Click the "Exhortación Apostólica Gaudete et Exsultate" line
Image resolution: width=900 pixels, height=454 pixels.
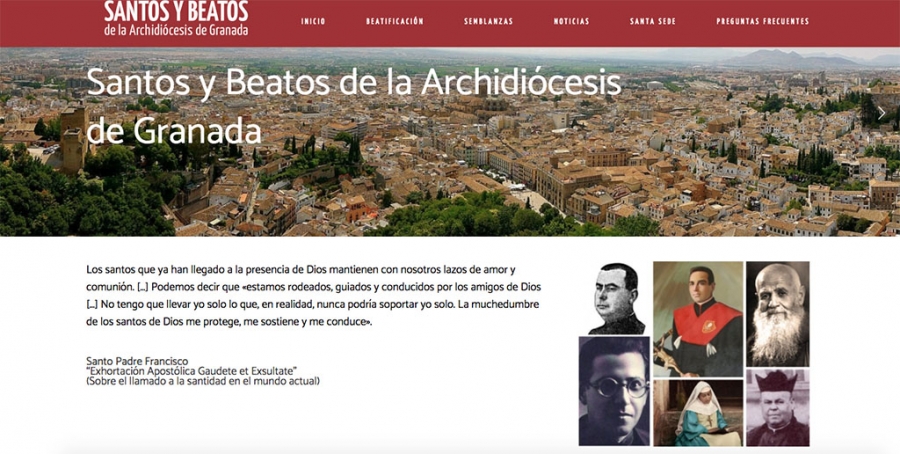[x=191, y=371]
